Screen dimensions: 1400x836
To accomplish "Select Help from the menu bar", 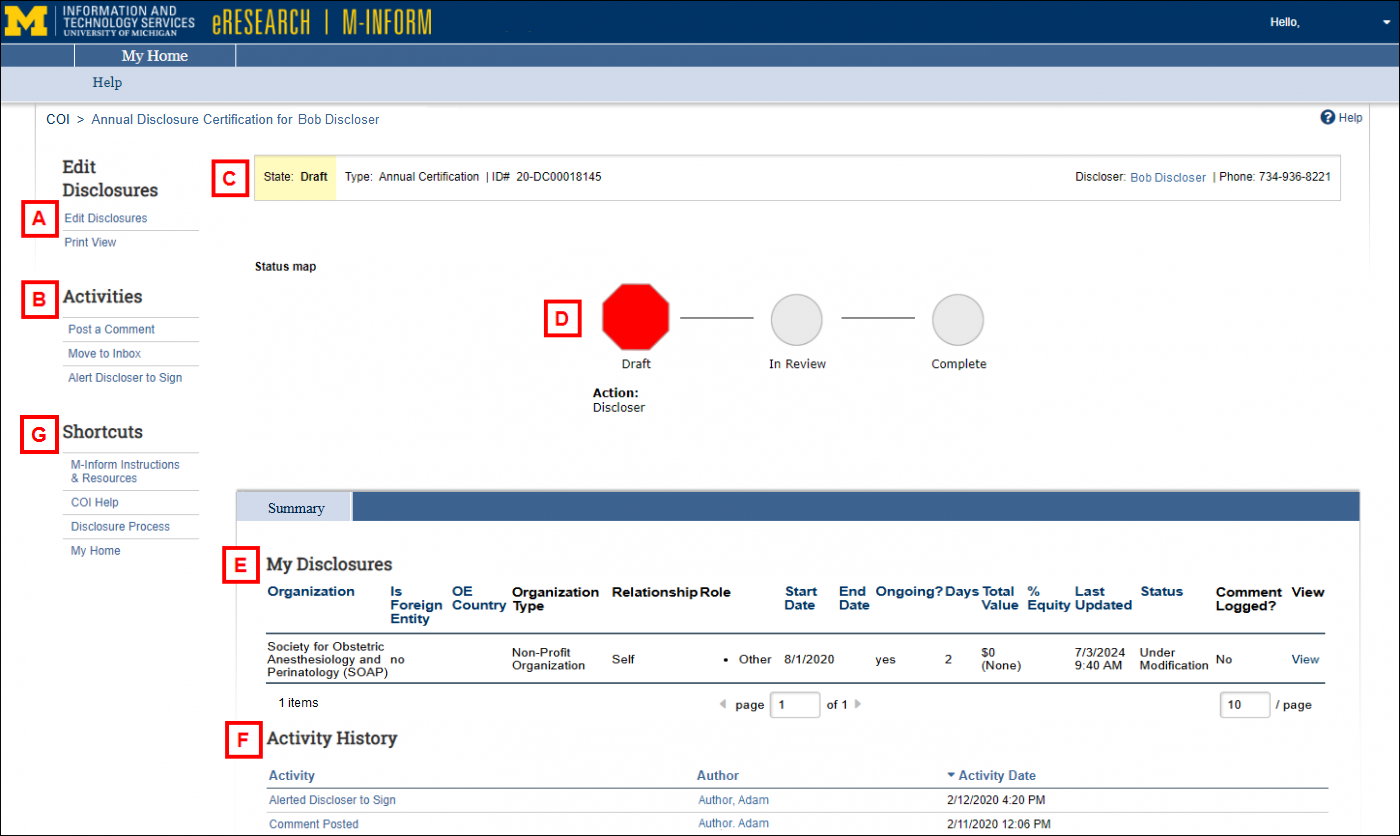I will click(x=106, y=82).
